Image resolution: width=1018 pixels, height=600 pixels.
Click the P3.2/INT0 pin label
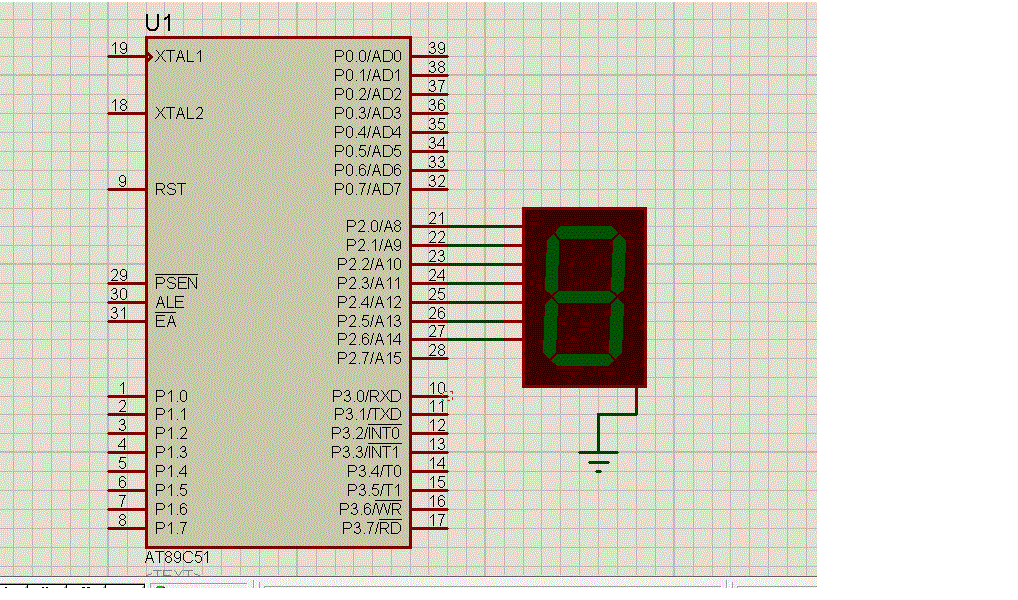[366, 433]
